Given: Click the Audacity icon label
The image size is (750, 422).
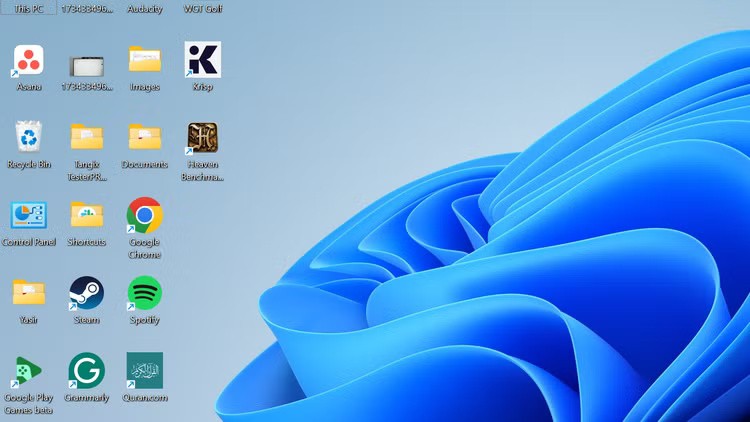Looking at the screenshot, I should click(145, 9).
